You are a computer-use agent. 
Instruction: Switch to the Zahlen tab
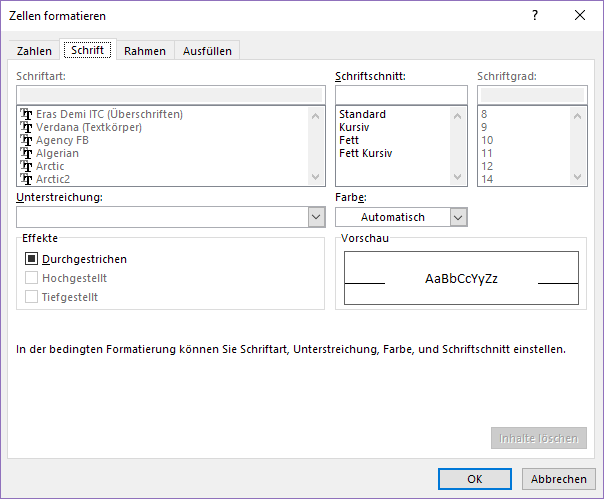coord(34,51)
